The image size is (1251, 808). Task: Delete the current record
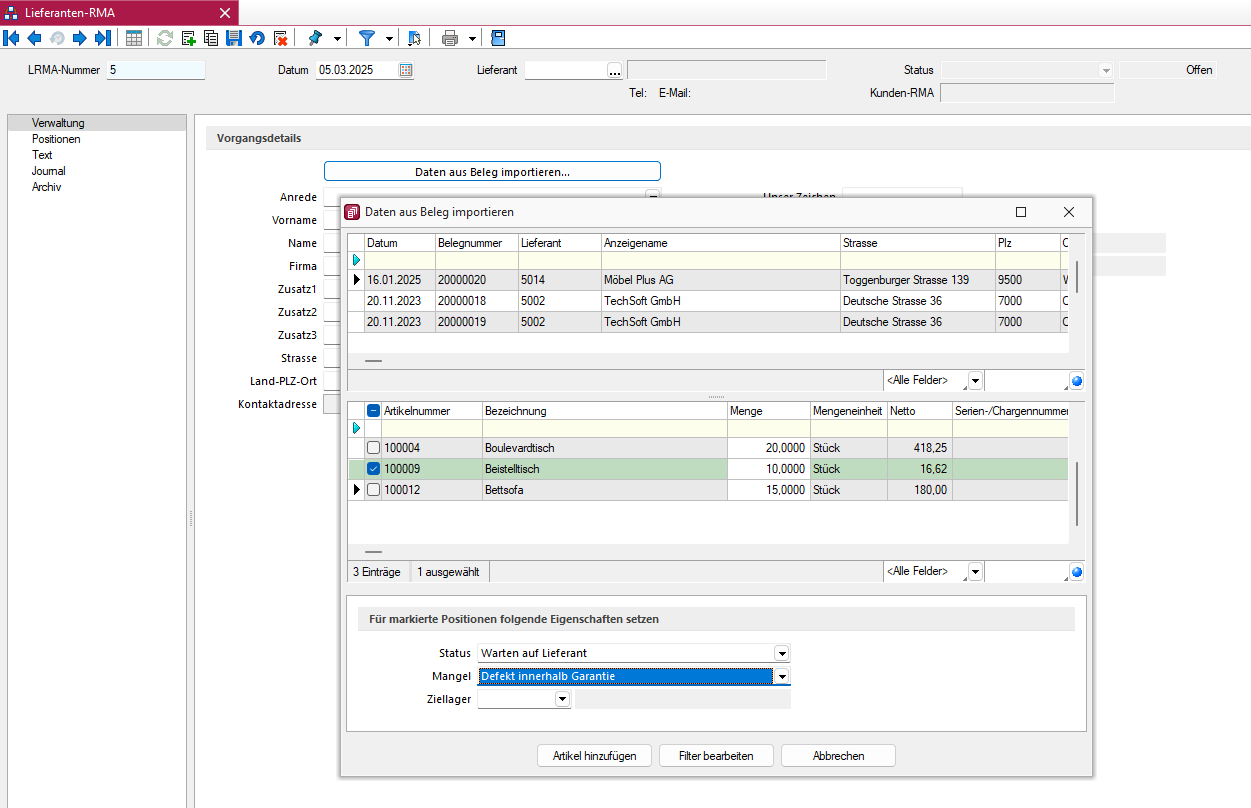[281, 38]
